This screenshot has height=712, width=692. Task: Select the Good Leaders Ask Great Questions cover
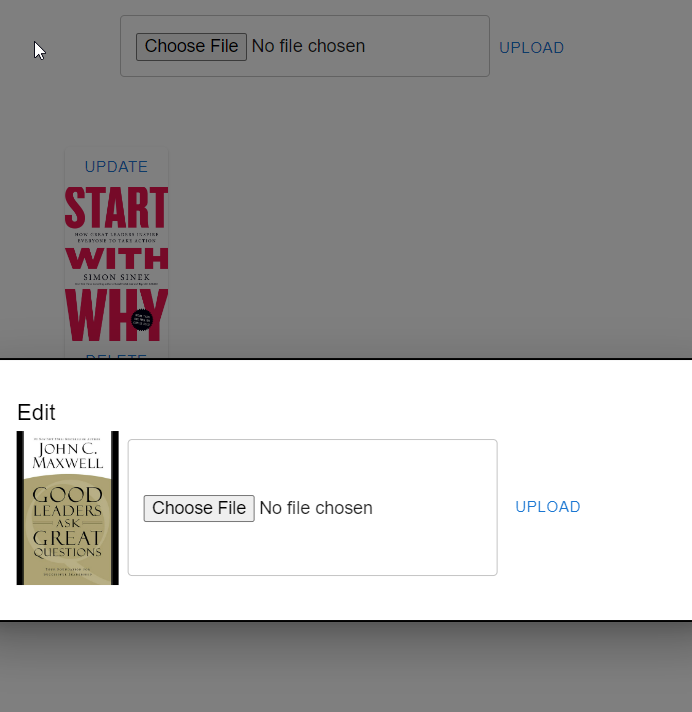[x=68, y=508]
